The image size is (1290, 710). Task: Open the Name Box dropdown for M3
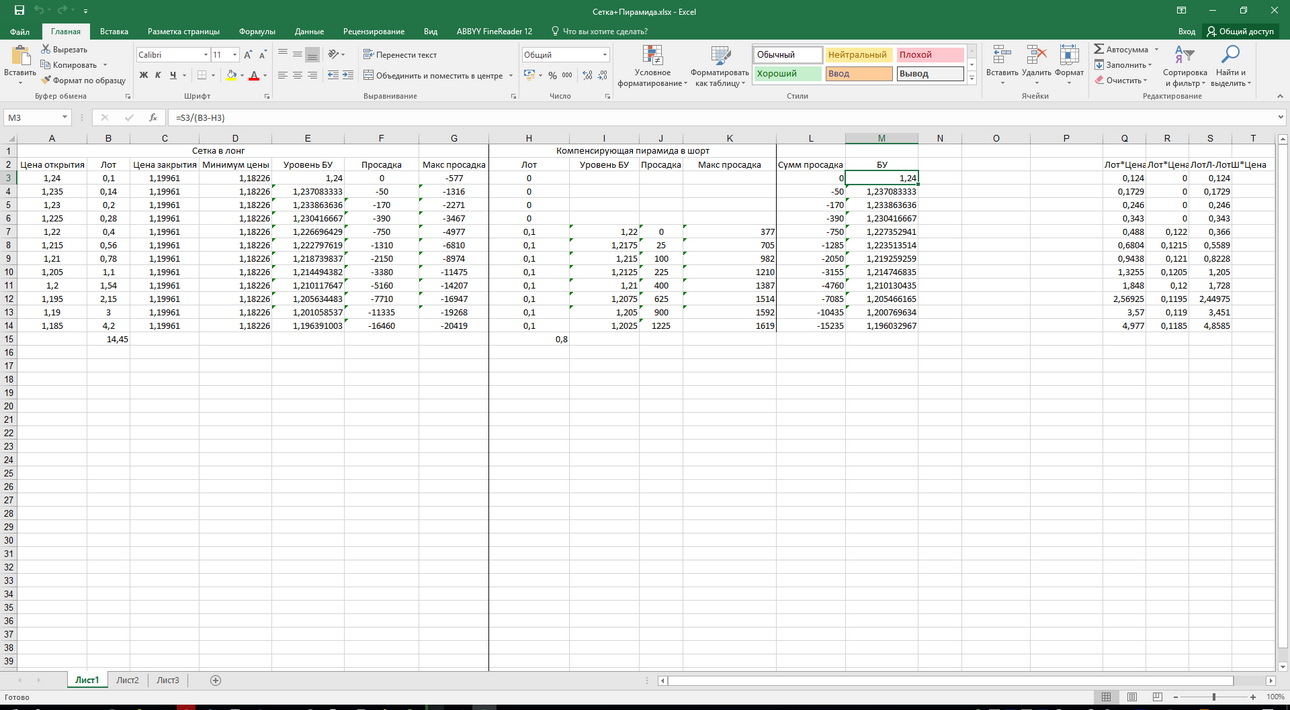[x=65, y=118]
